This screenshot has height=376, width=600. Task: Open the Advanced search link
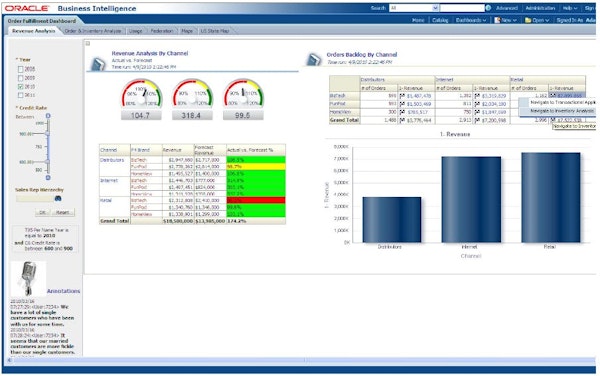(x=507, y=8)
